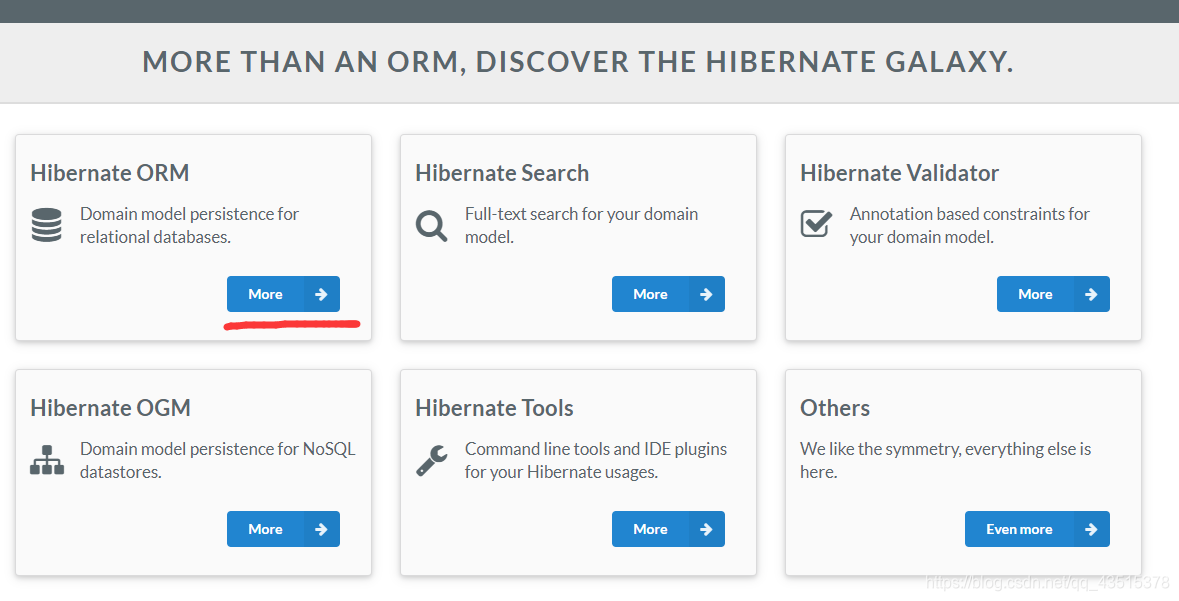The width and height of the screenshot is (1179, 601).
Task: Click the Hibernate Validator checkmark icon
Action: click(x=817, y=223)
